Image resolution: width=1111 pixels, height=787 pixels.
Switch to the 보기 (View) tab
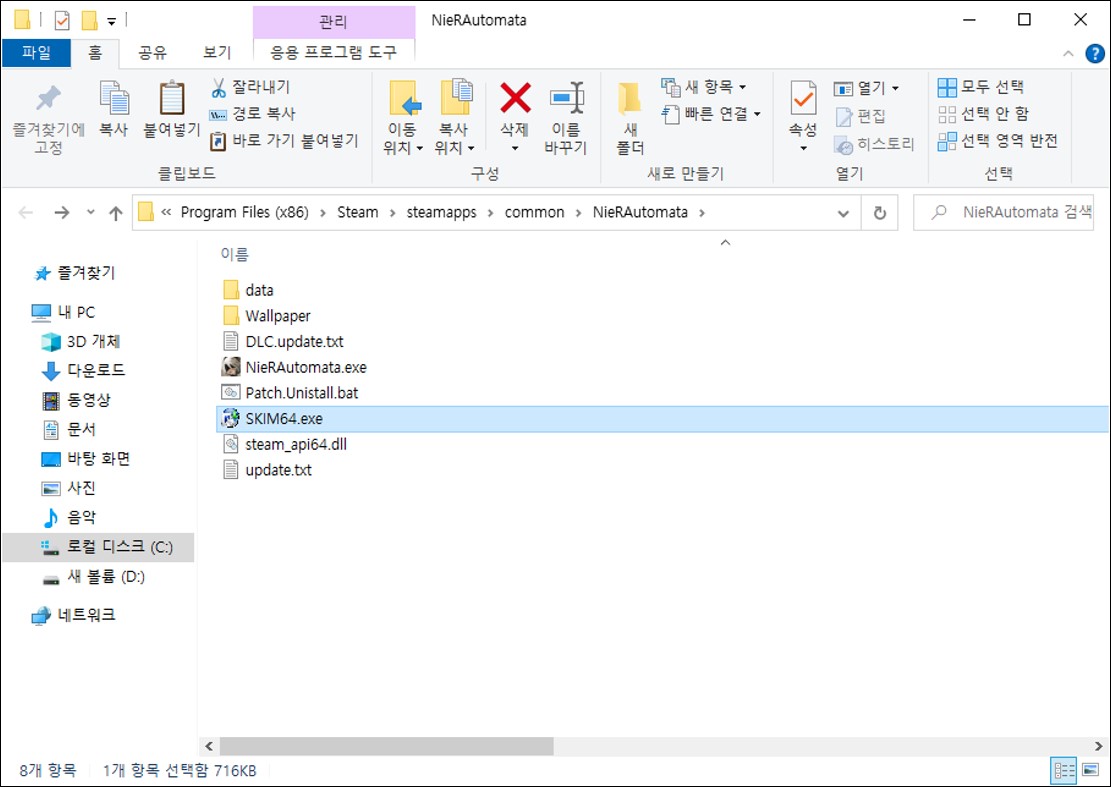217,53
